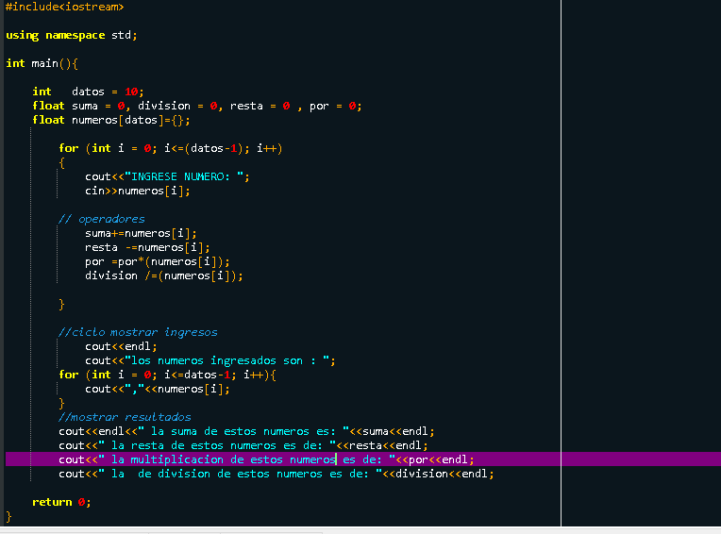This screenshot has height=534, width=721.
Task: Click the closing brace after the division line
Action: (x=62, y=304)
